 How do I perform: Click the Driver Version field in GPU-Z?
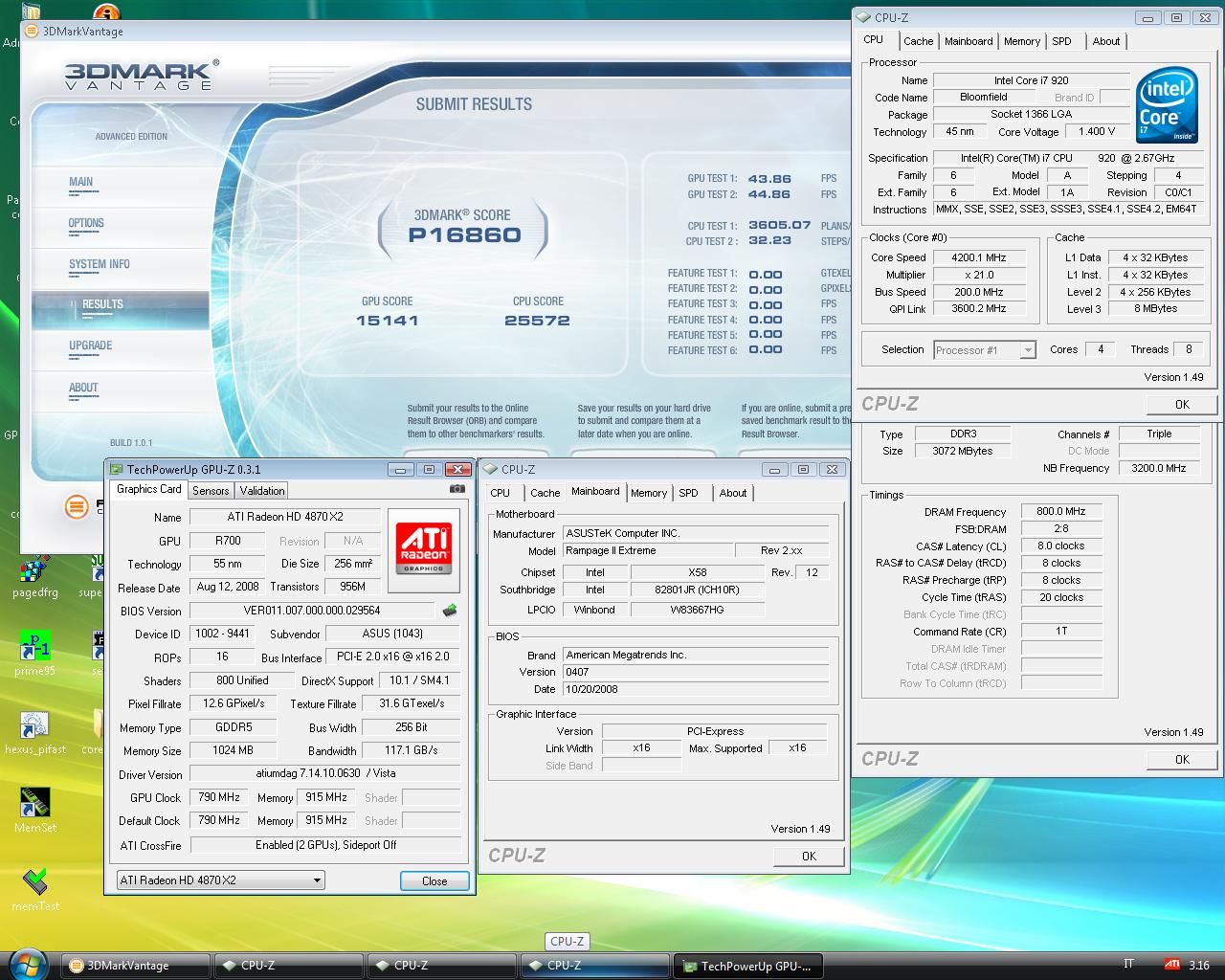pos(325,773)
